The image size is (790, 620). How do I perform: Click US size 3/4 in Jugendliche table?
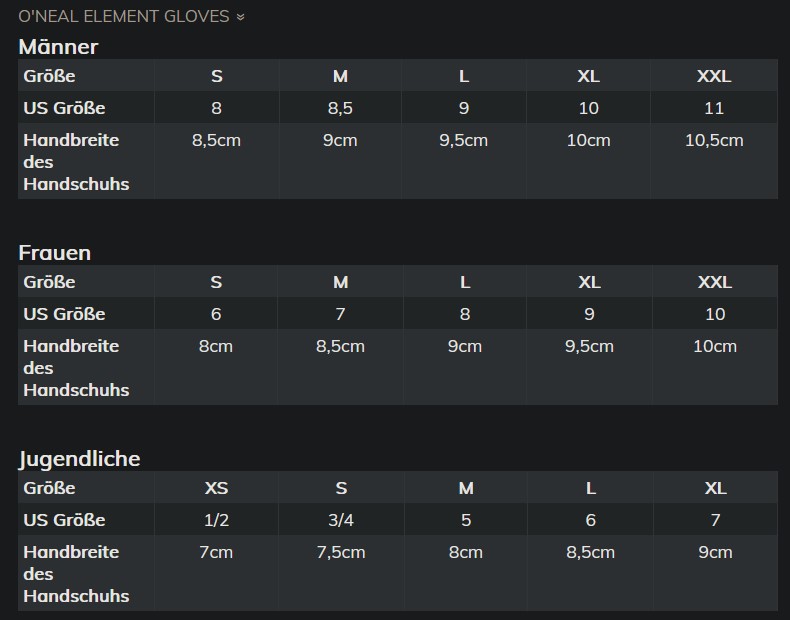tap(341, 520)
